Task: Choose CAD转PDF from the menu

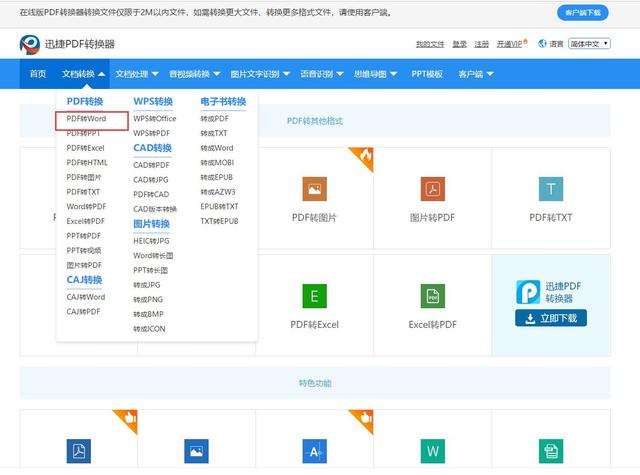Action: [151, 165]
